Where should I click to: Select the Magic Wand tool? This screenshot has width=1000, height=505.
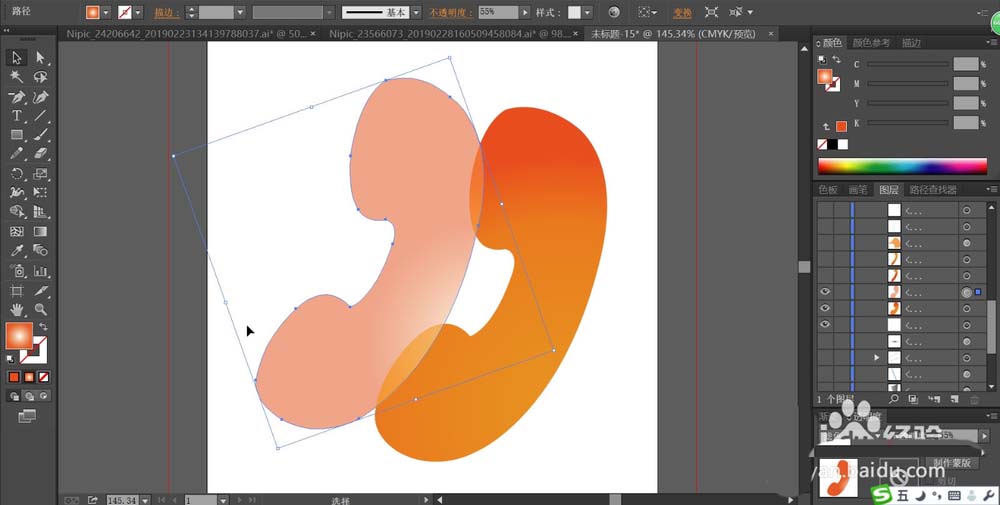[x=17, y=77]
